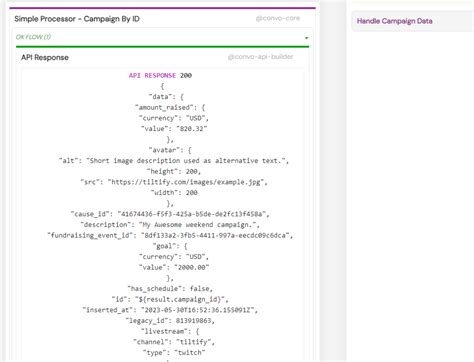The width and height of the screenshot is (474, 362).
Task: Click the fundraising_event_id line
Action: 170,235
